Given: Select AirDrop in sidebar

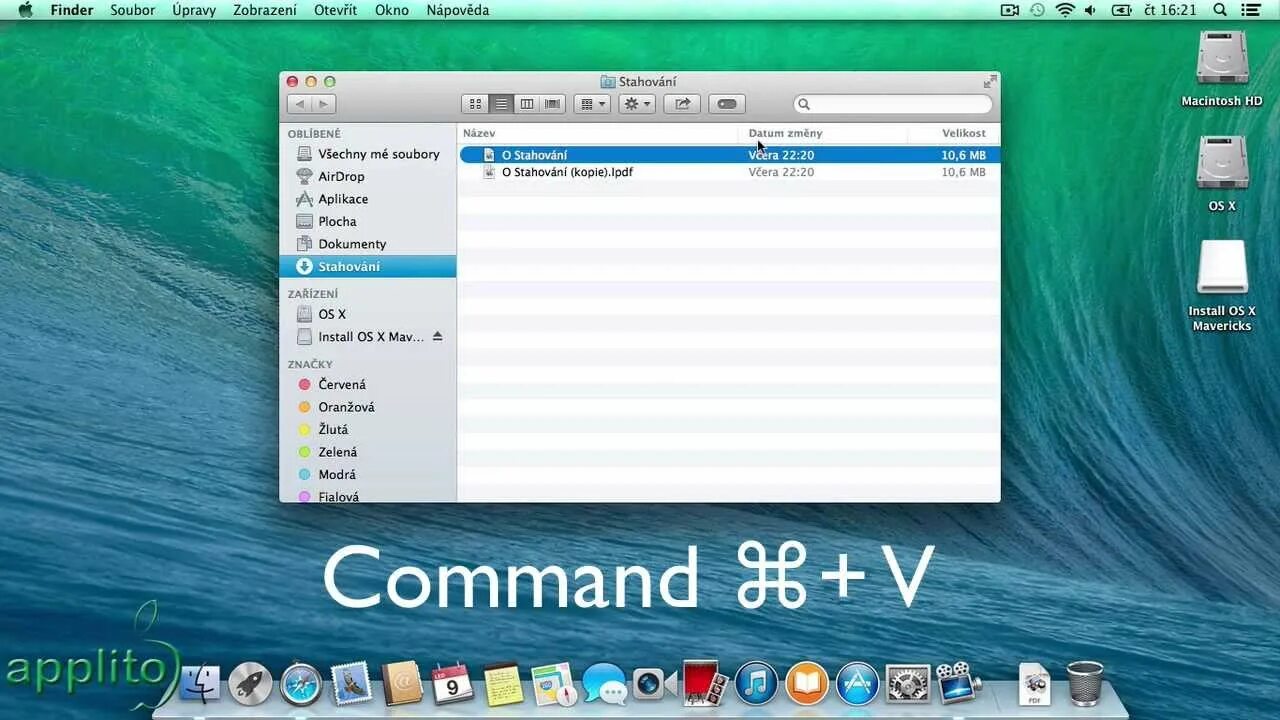Looking at the screenshot, I should [x=368, y=176].
